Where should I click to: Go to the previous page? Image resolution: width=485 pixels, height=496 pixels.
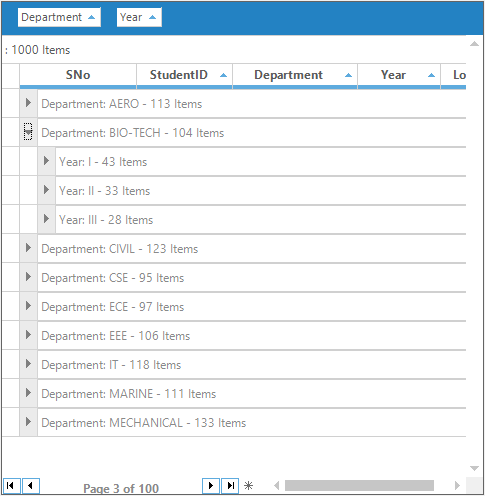(x=31, y=485)
